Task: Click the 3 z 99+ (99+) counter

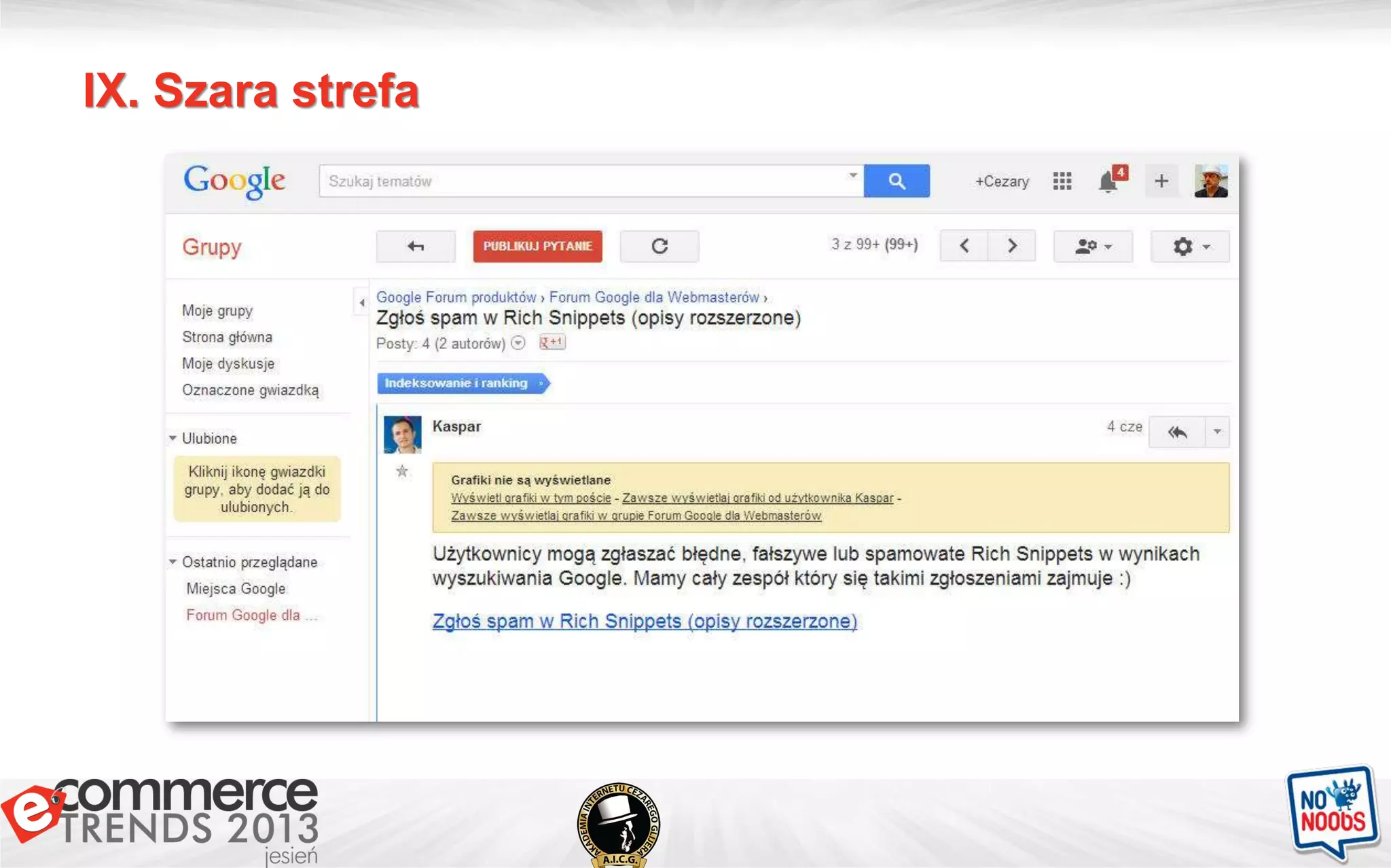Action: (x=875, y=244)
